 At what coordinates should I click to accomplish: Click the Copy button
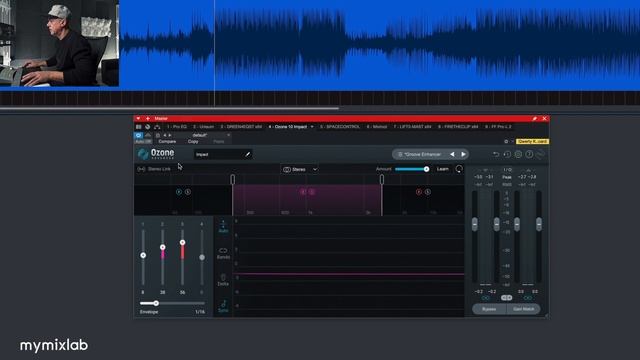point(193,141)
